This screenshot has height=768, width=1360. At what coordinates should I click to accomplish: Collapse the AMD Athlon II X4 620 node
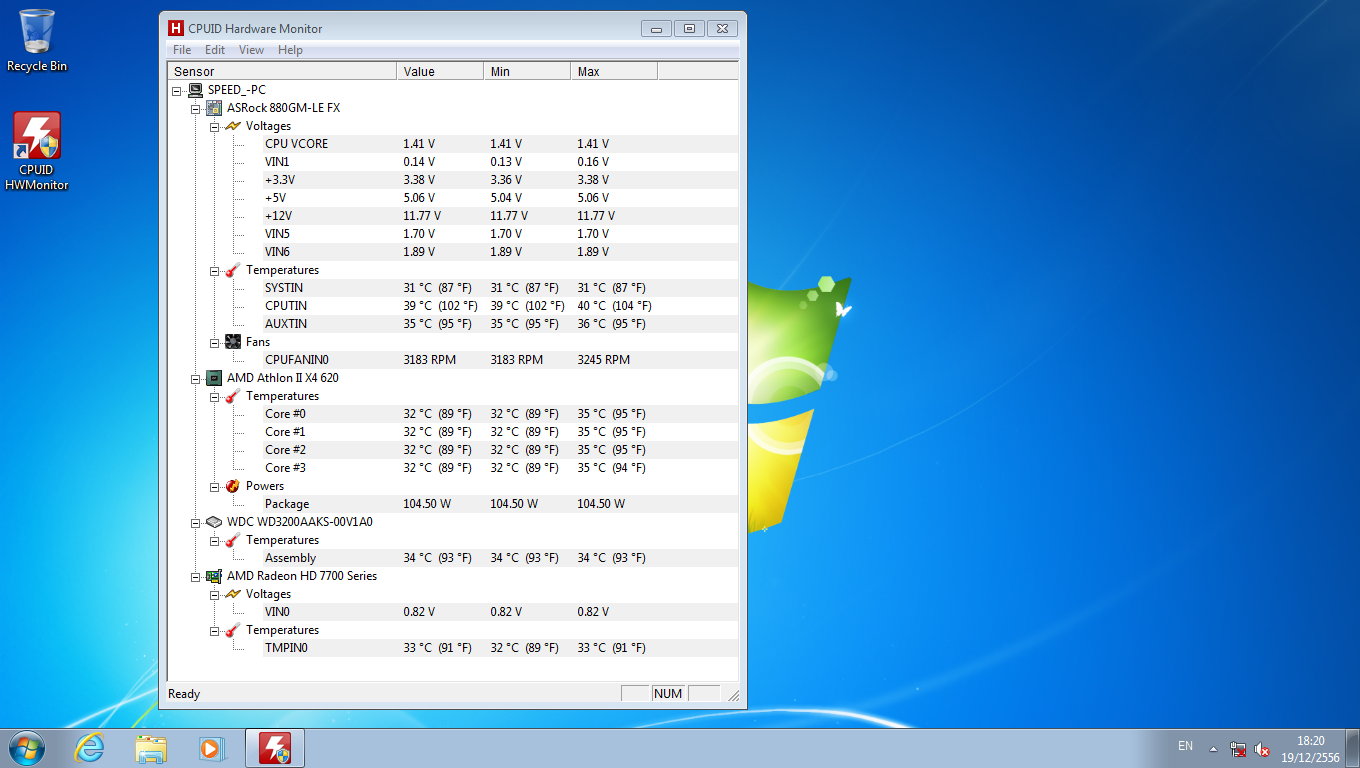click(x=195, y=378)
